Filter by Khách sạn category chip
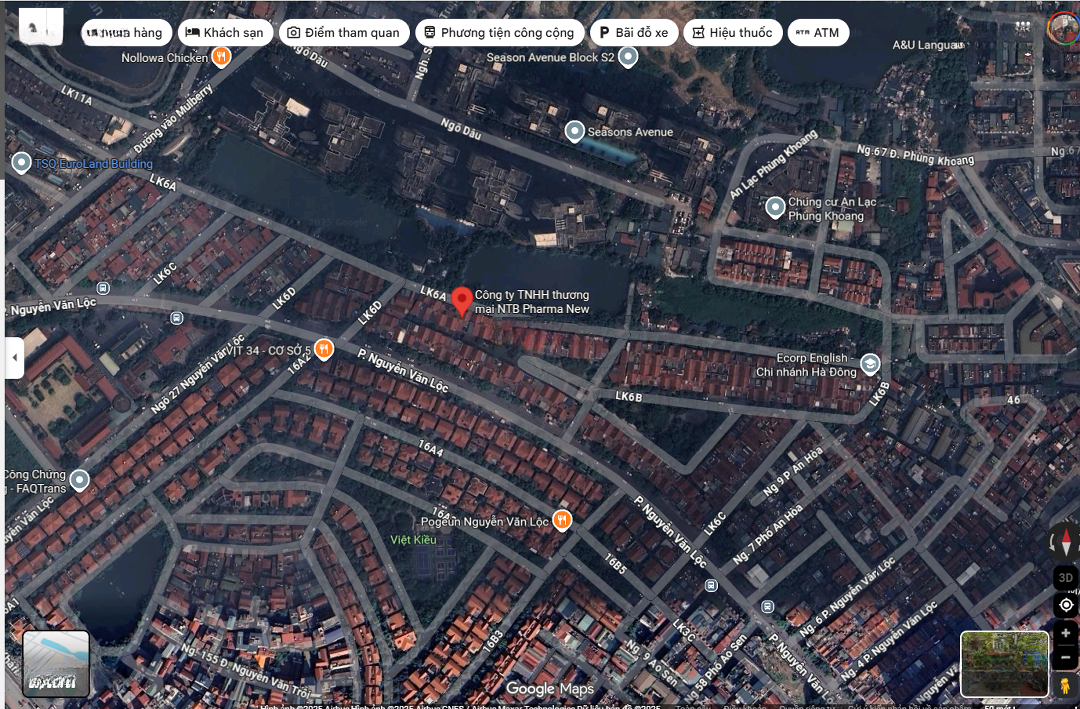Viewport: 1080px width, 709px height. pyautogui.click(x=225, y=33)
